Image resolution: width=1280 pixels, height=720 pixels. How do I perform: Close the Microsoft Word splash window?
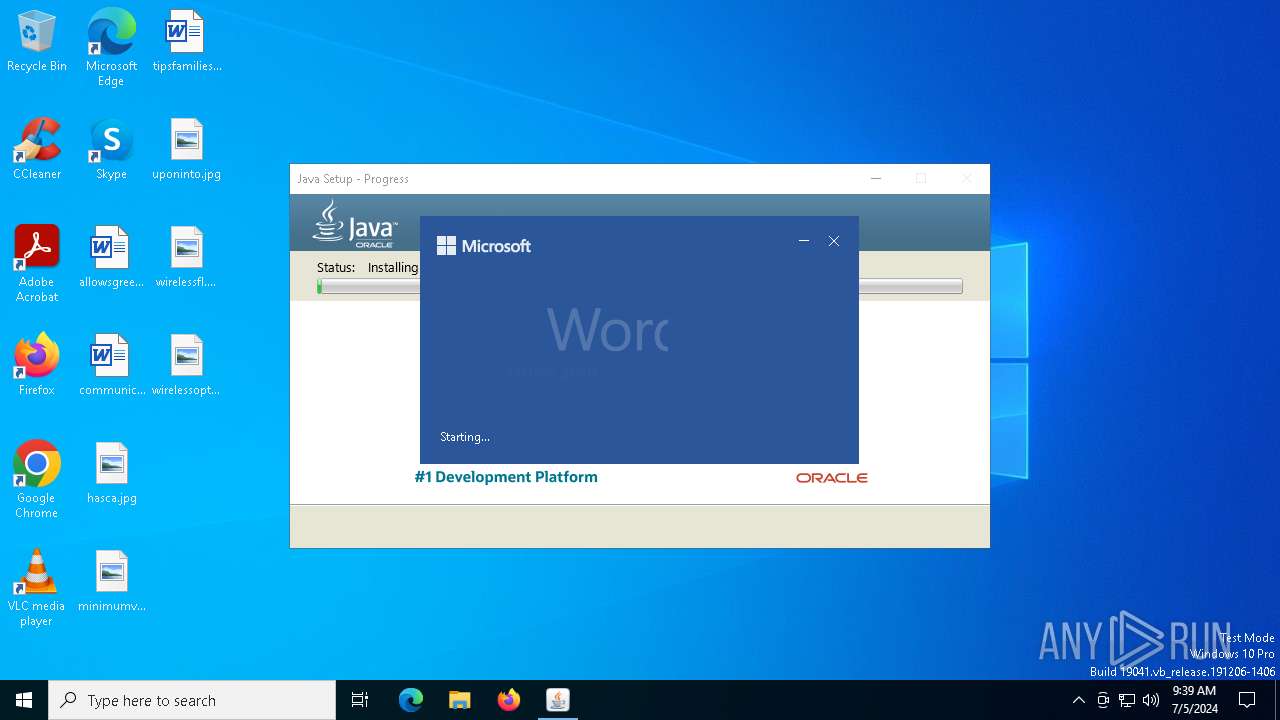(834, 241)
